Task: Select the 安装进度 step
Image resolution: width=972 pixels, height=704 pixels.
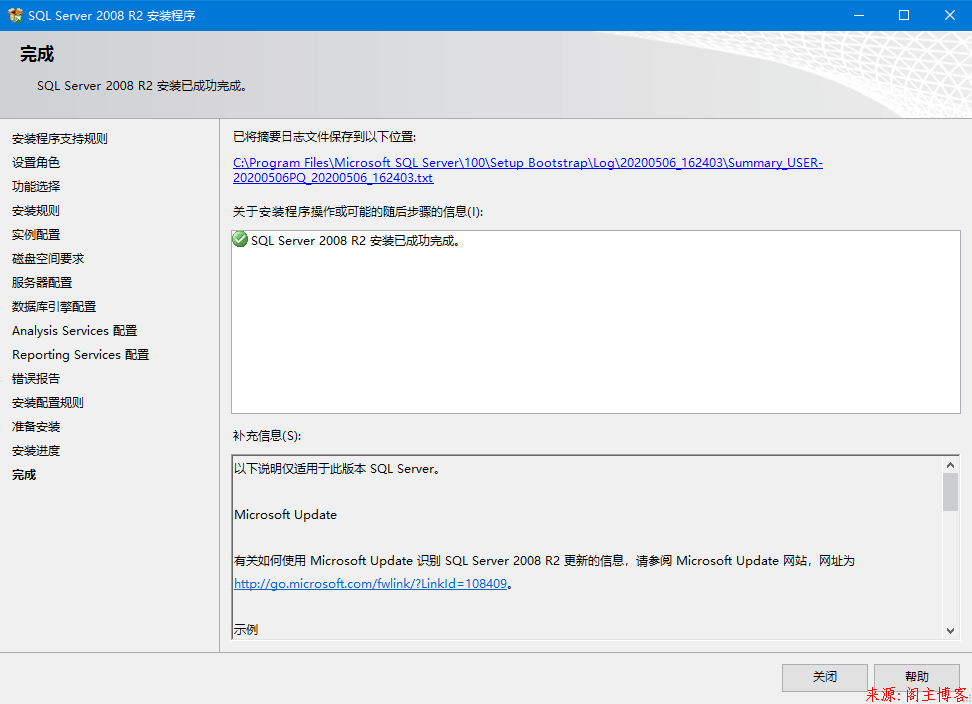Action: point(35,451)
